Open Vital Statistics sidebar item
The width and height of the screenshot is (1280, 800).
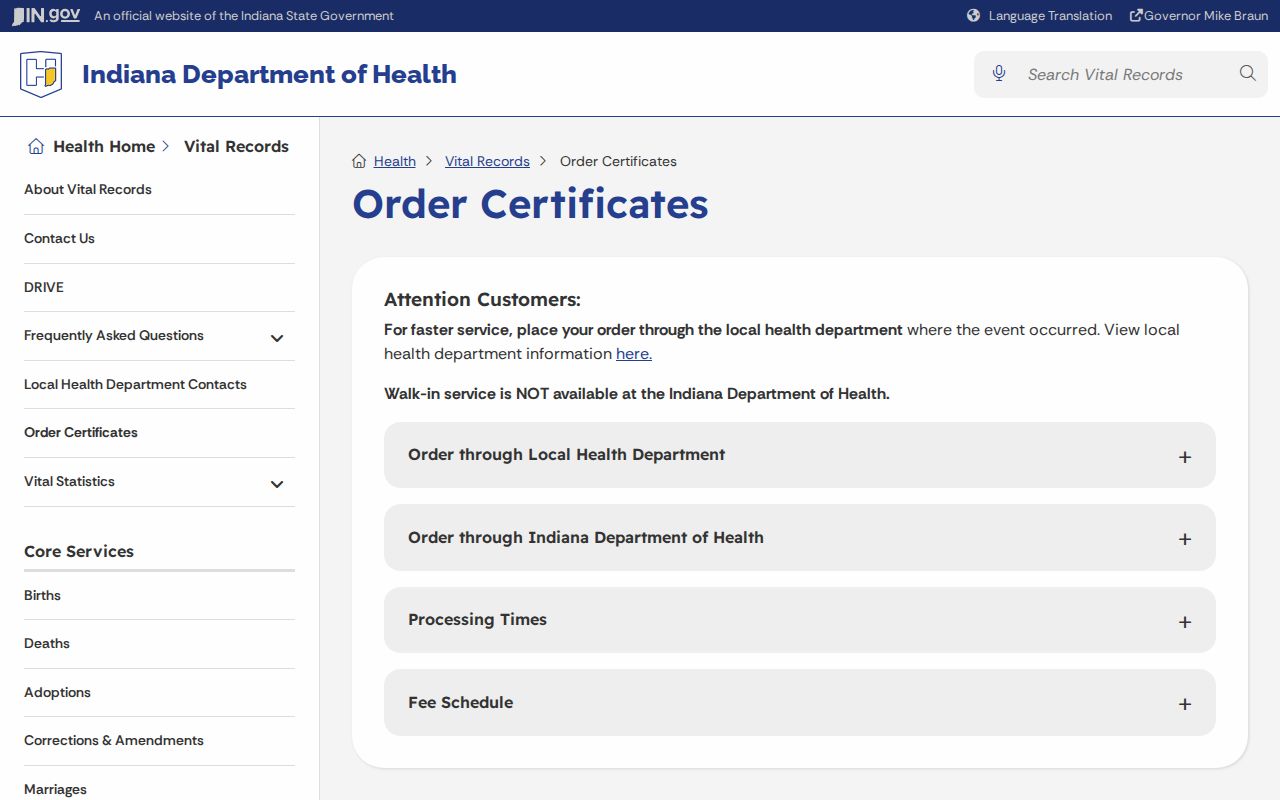[69, 481]
